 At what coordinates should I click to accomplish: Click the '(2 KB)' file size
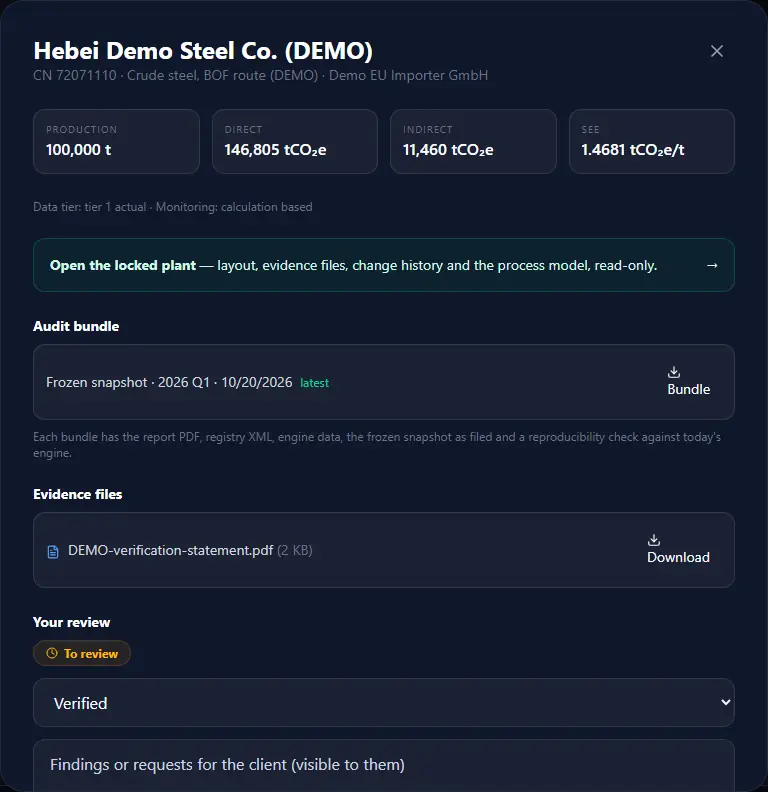pos(295,550)
